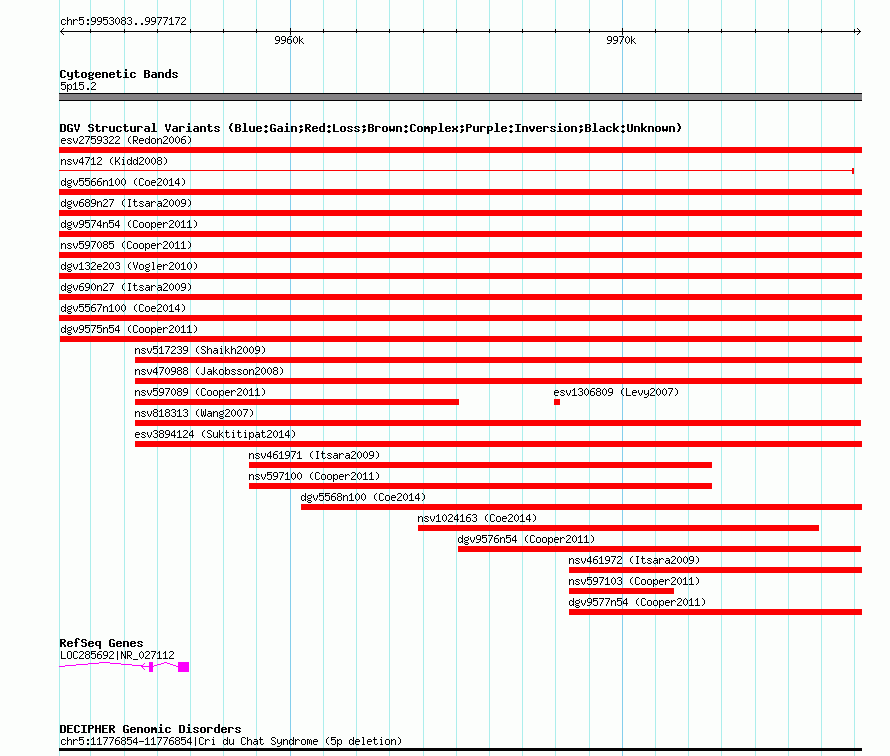
Task: Select dgv9574n54 (Cooper2011) label
Action: click(129, 224)
